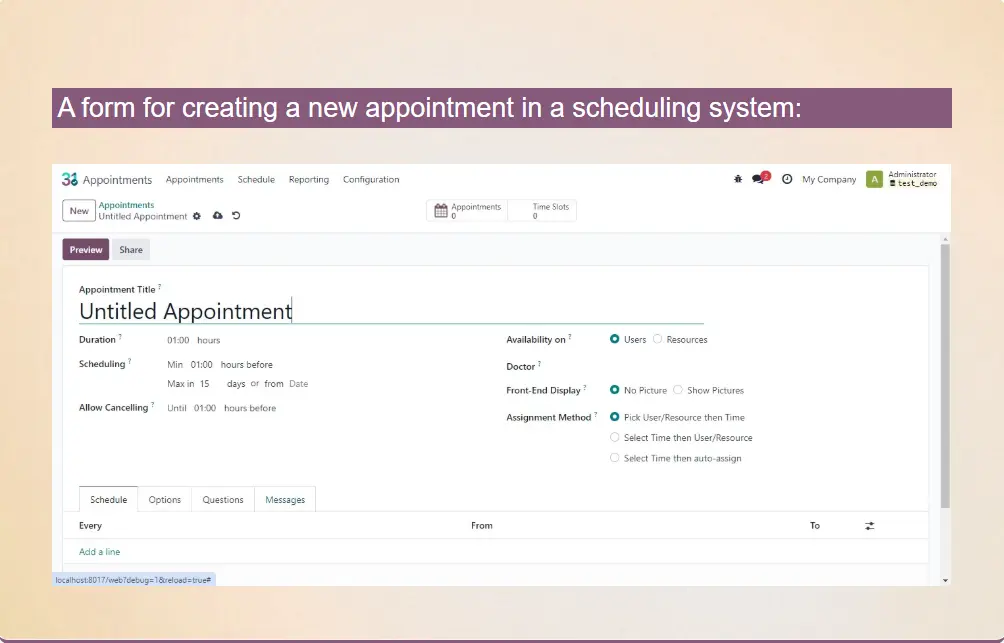
Task: Open the Configuration menu
Action: tap(371, 180)
